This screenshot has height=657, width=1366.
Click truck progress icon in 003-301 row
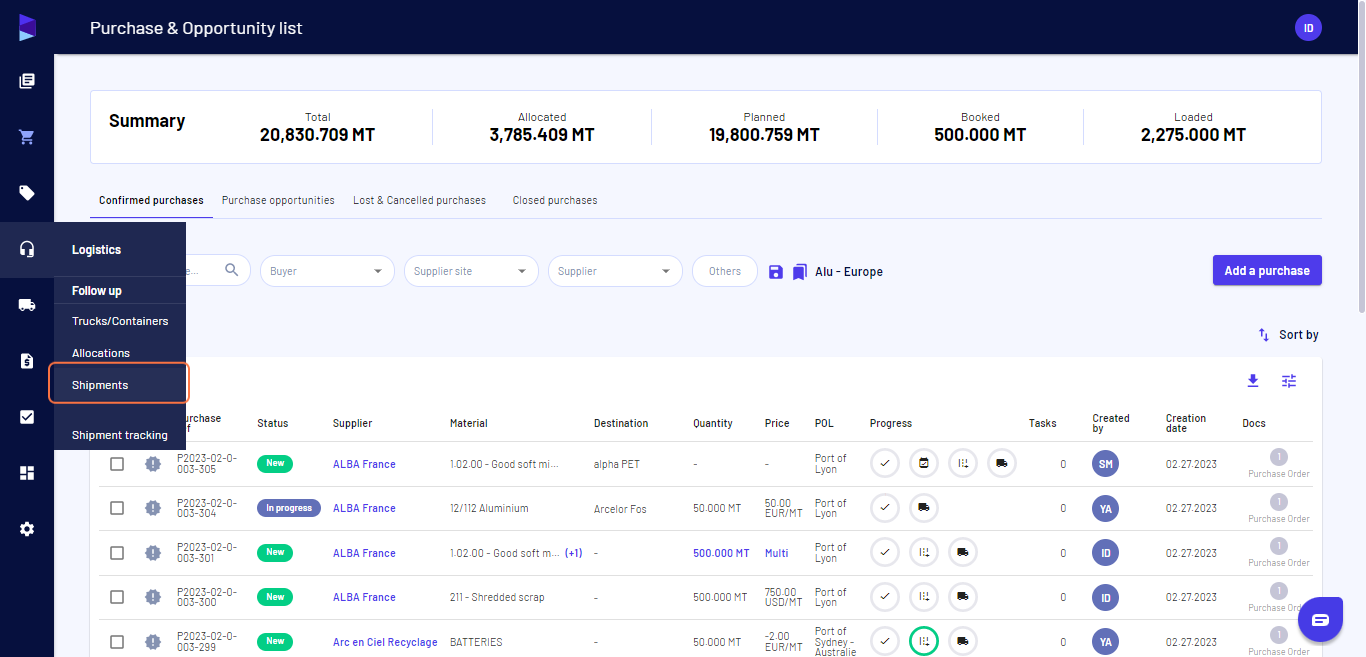963,552
